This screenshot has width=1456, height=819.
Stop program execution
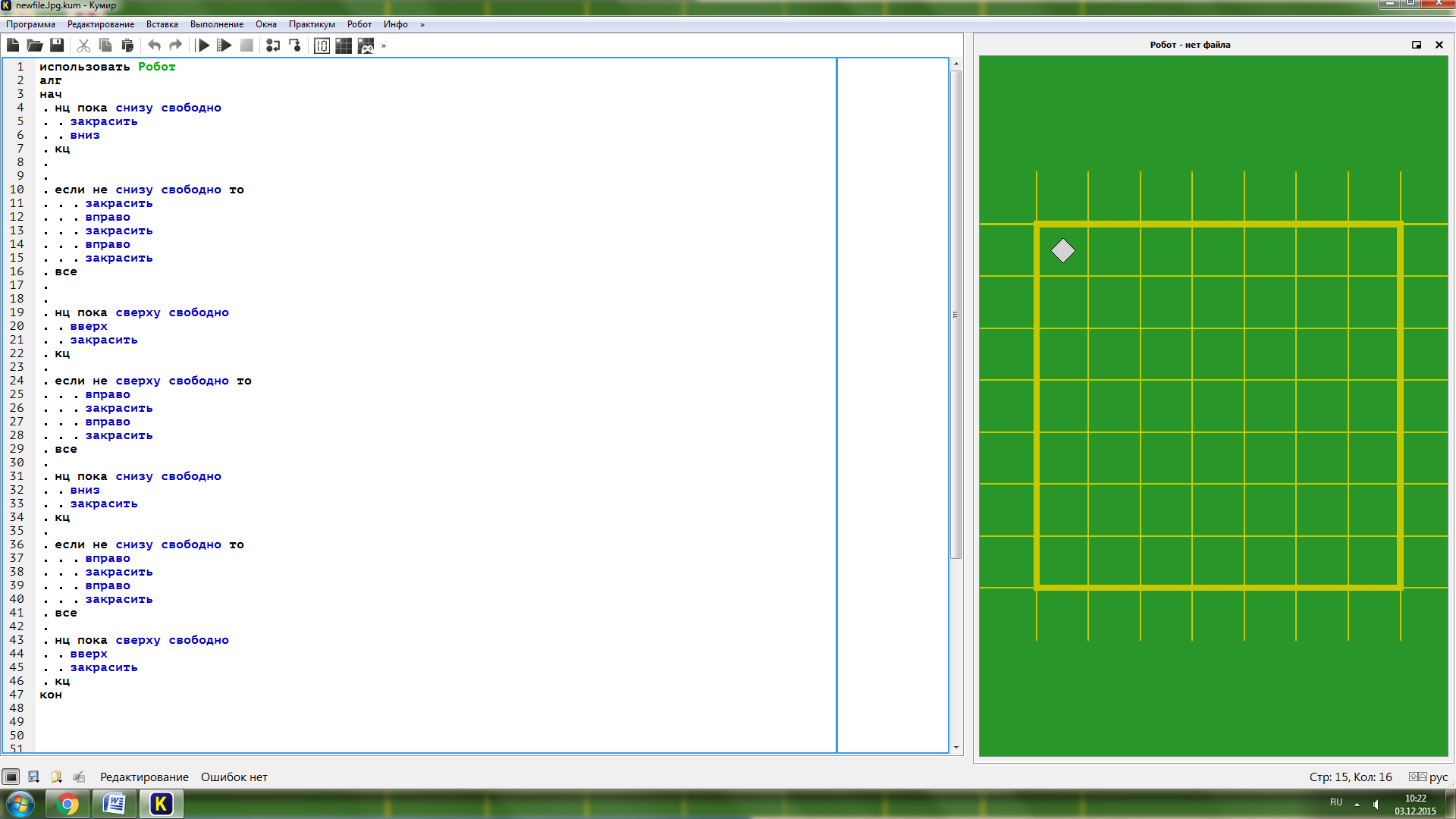[x=246, y=45]
